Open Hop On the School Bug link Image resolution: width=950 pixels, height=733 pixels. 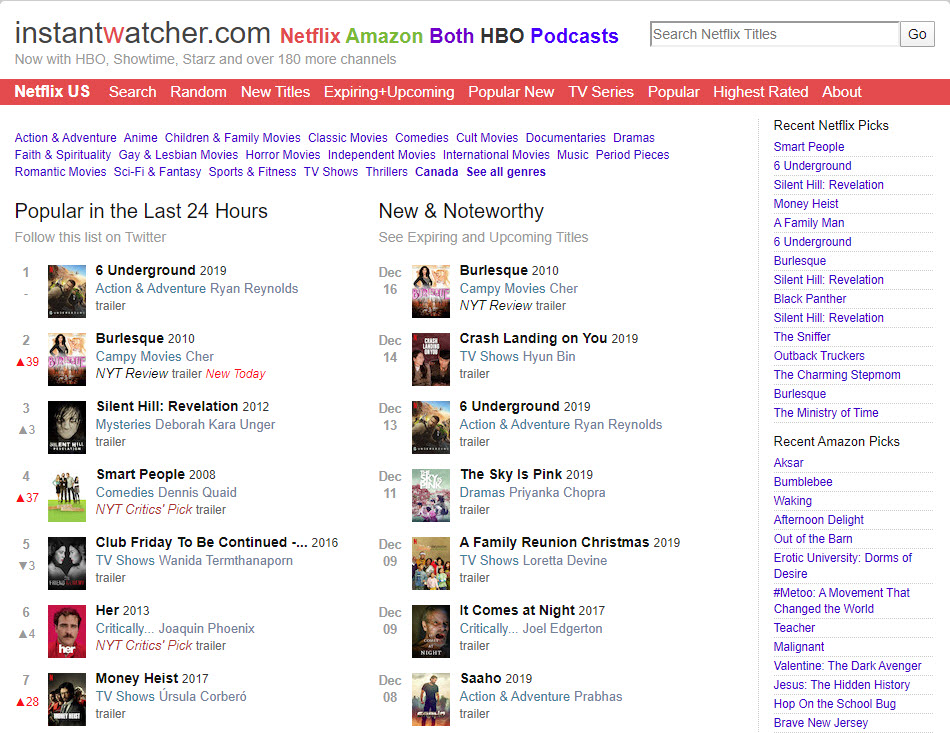coord(834,704)
